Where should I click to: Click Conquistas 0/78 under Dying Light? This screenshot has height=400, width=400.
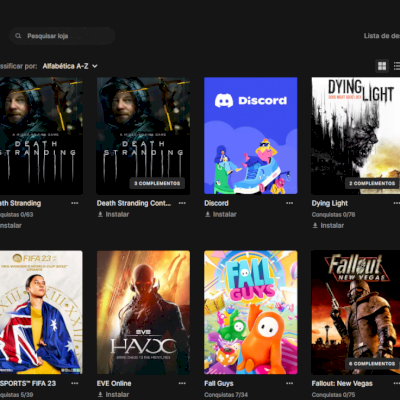click(x=333, y=214)
